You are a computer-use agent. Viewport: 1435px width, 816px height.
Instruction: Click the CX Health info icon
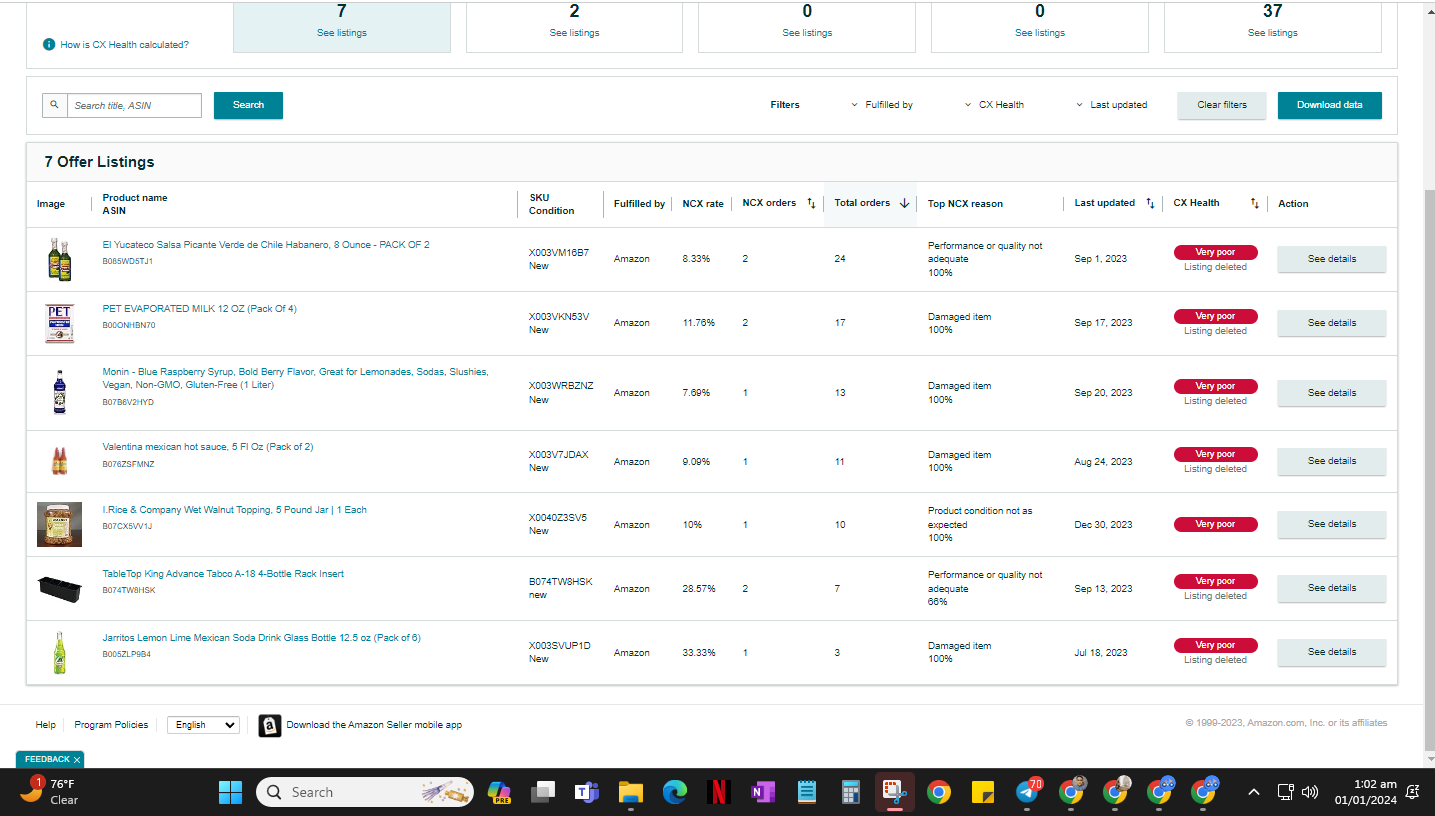click(49, 44)
